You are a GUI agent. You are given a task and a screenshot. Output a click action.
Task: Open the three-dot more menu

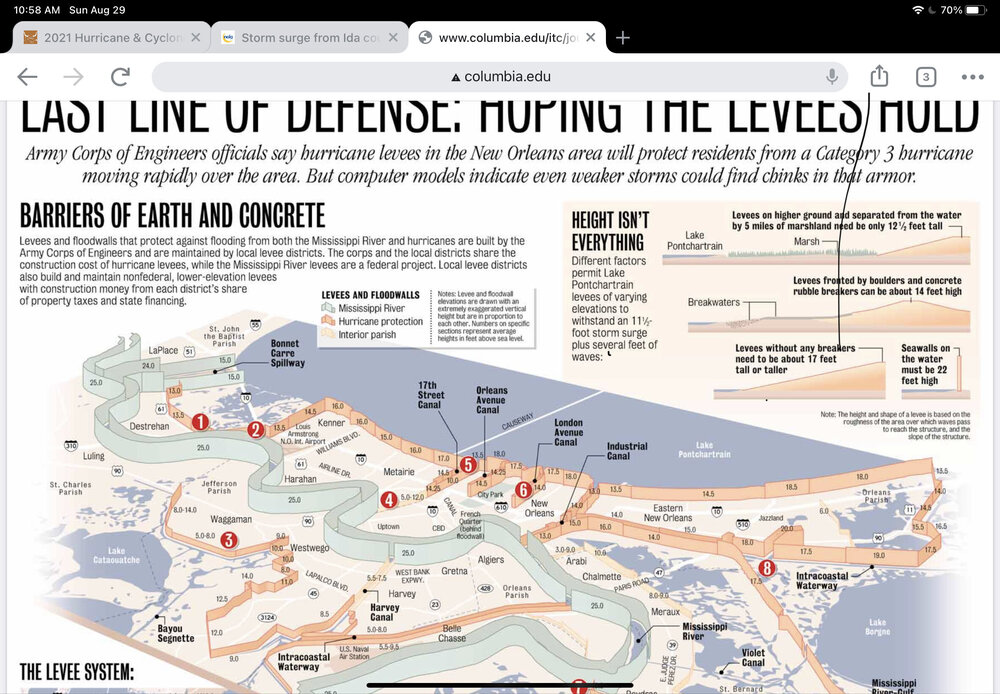(972, 77)
